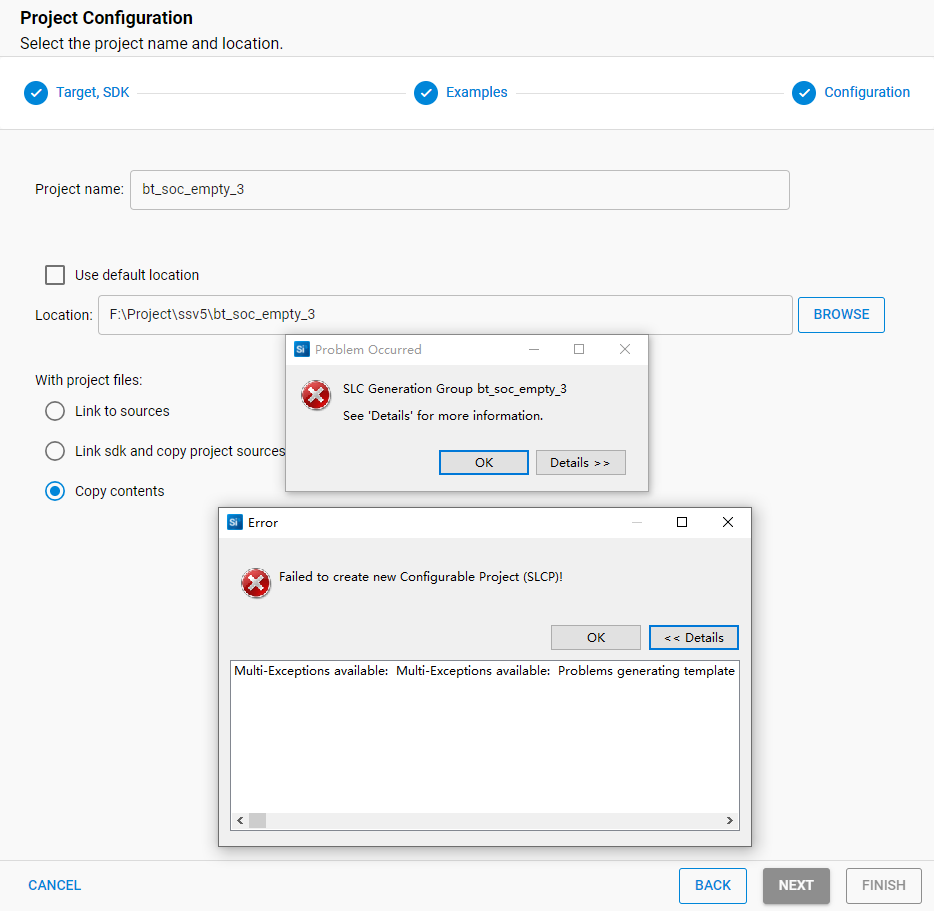Image resolution: width=934 pixels, height=911 pixels.
Task: Focus the Location path input field
Action: point(445,315)
